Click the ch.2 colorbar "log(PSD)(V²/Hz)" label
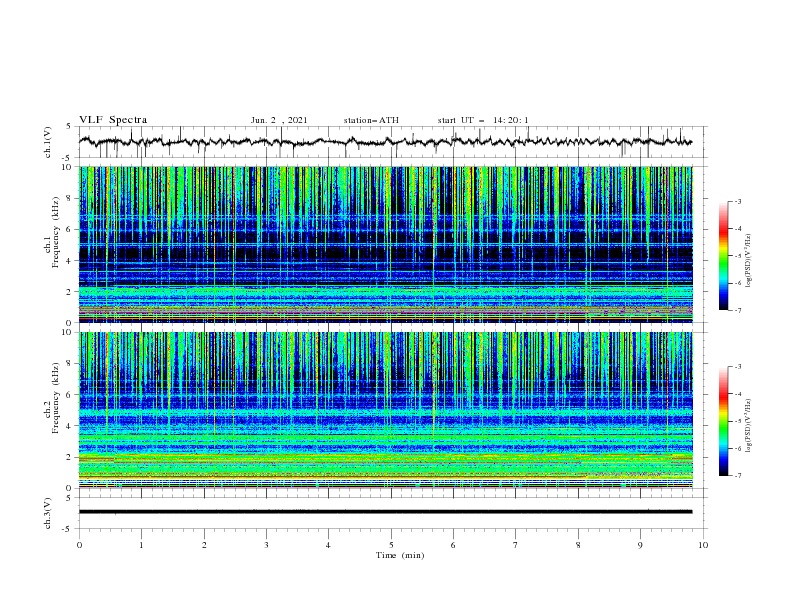Image resolution: width=792 pixels, height=612 pixels. click(748, 426)
